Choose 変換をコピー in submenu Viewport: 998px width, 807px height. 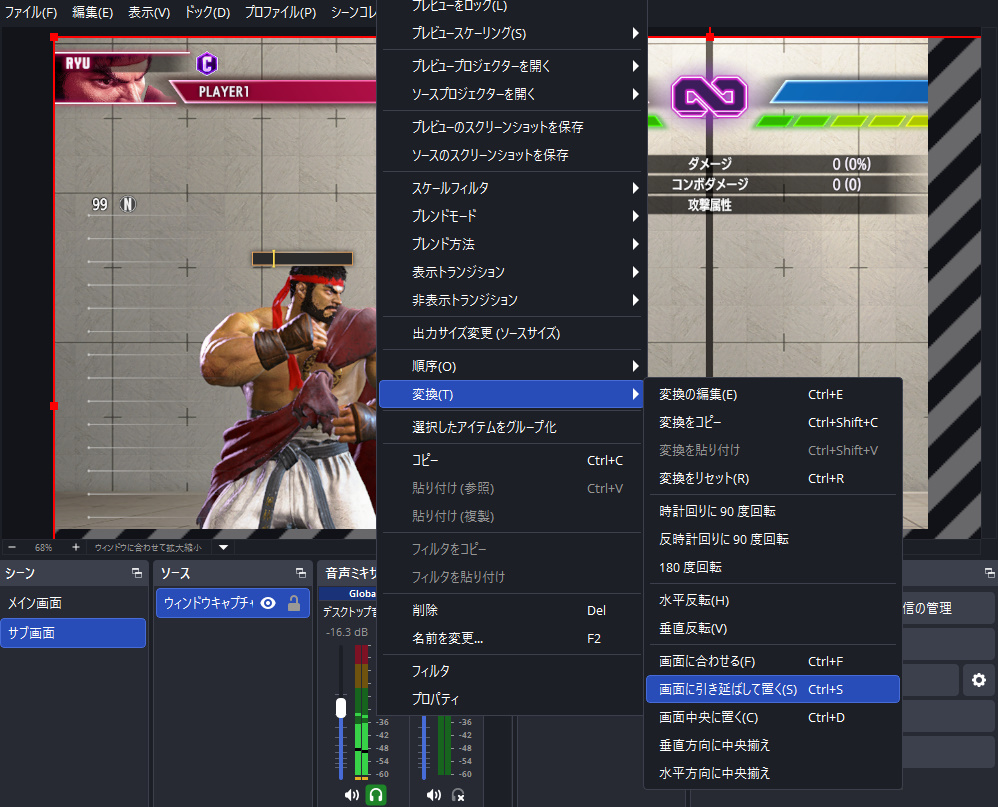pos(773,422)
